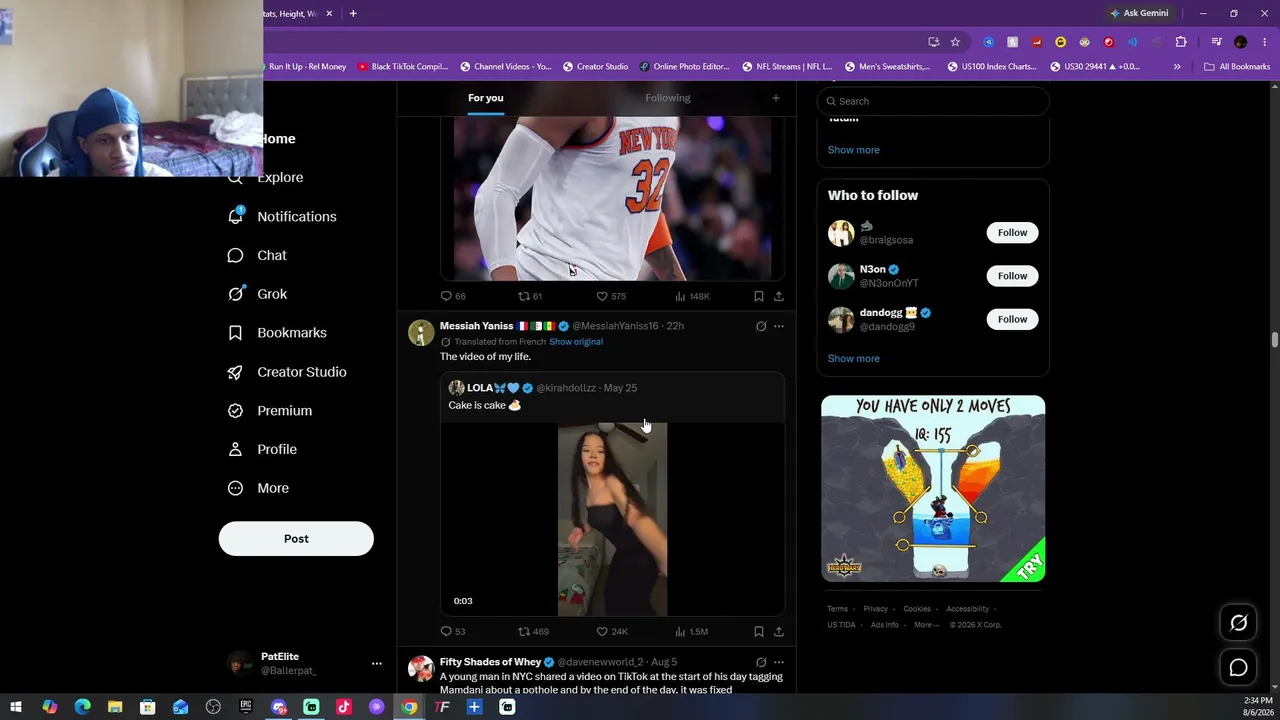Open Chrome media controls icon

click(x=1216, y=42)
